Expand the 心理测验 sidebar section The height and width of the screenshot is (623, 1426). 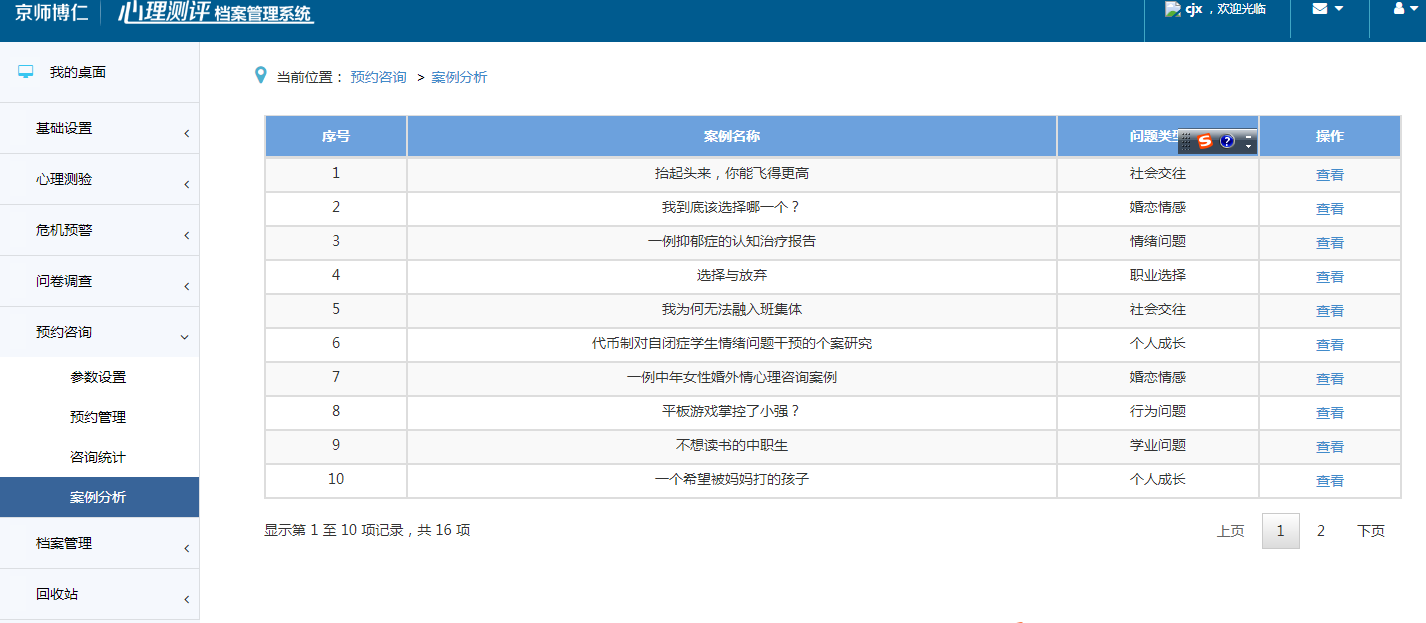coord(100,179)
